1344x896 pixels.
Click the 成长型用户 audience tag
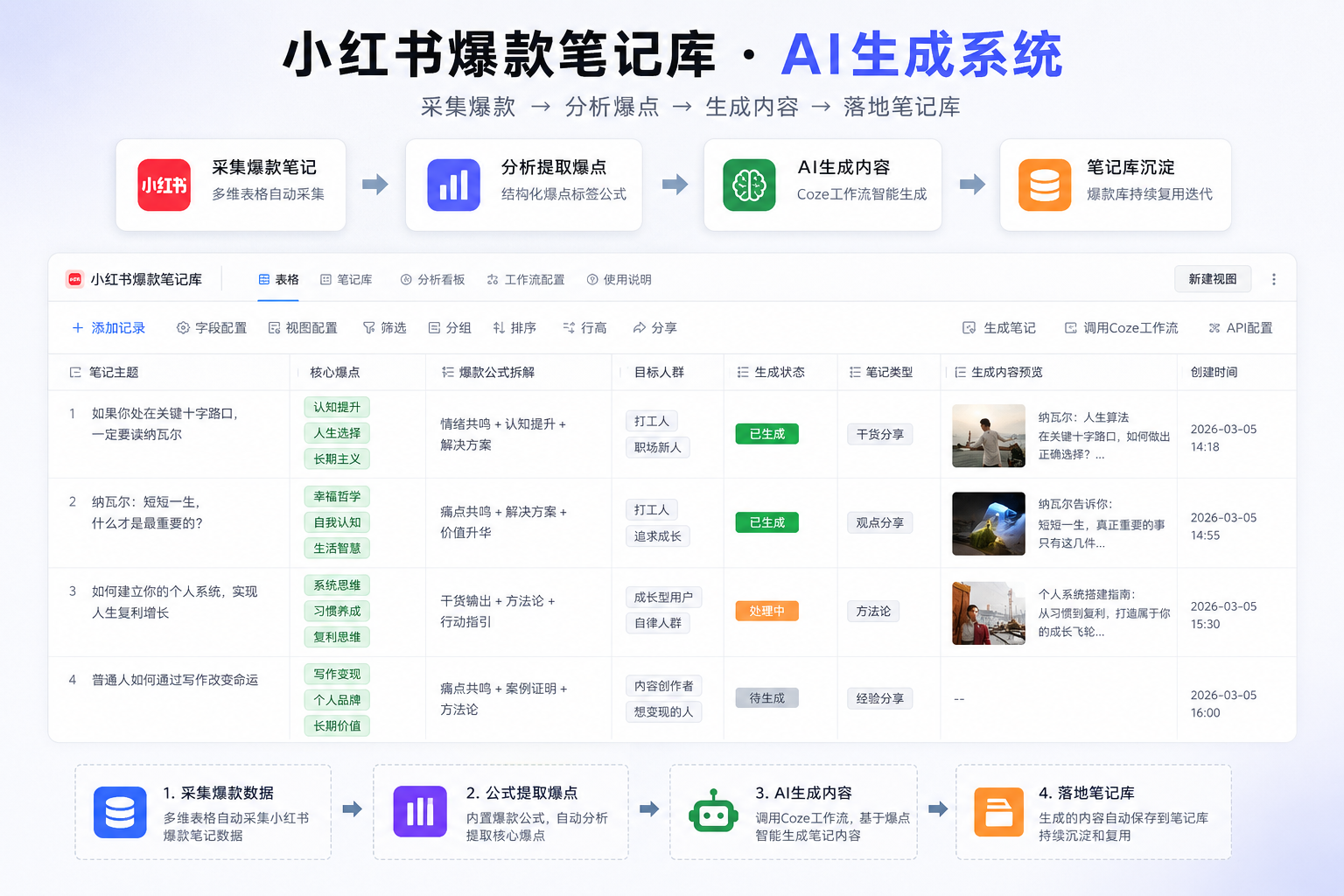[663, 597]
